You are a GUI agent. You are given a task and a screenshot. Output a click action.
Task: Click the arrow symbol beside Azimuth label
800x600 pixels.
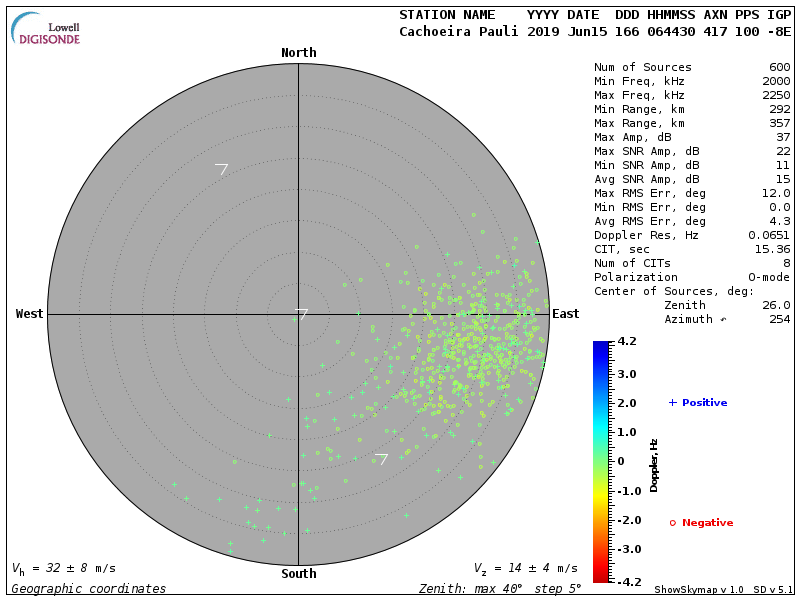723,320
